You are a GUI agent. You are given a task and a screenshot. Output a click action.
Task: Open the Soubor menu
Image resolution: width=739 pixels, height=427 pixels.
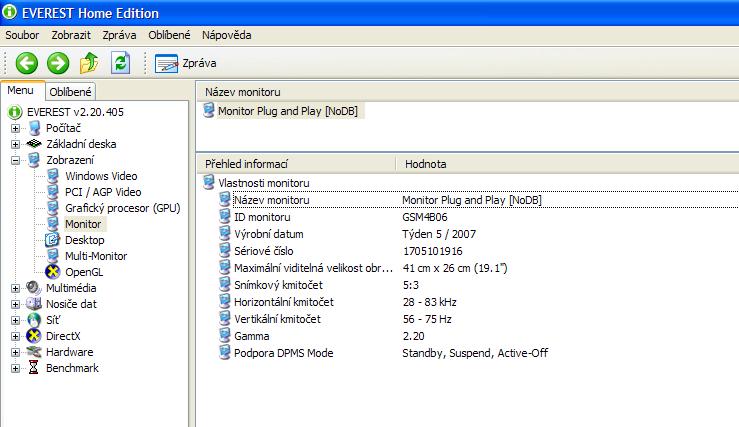tap(22, 35)
